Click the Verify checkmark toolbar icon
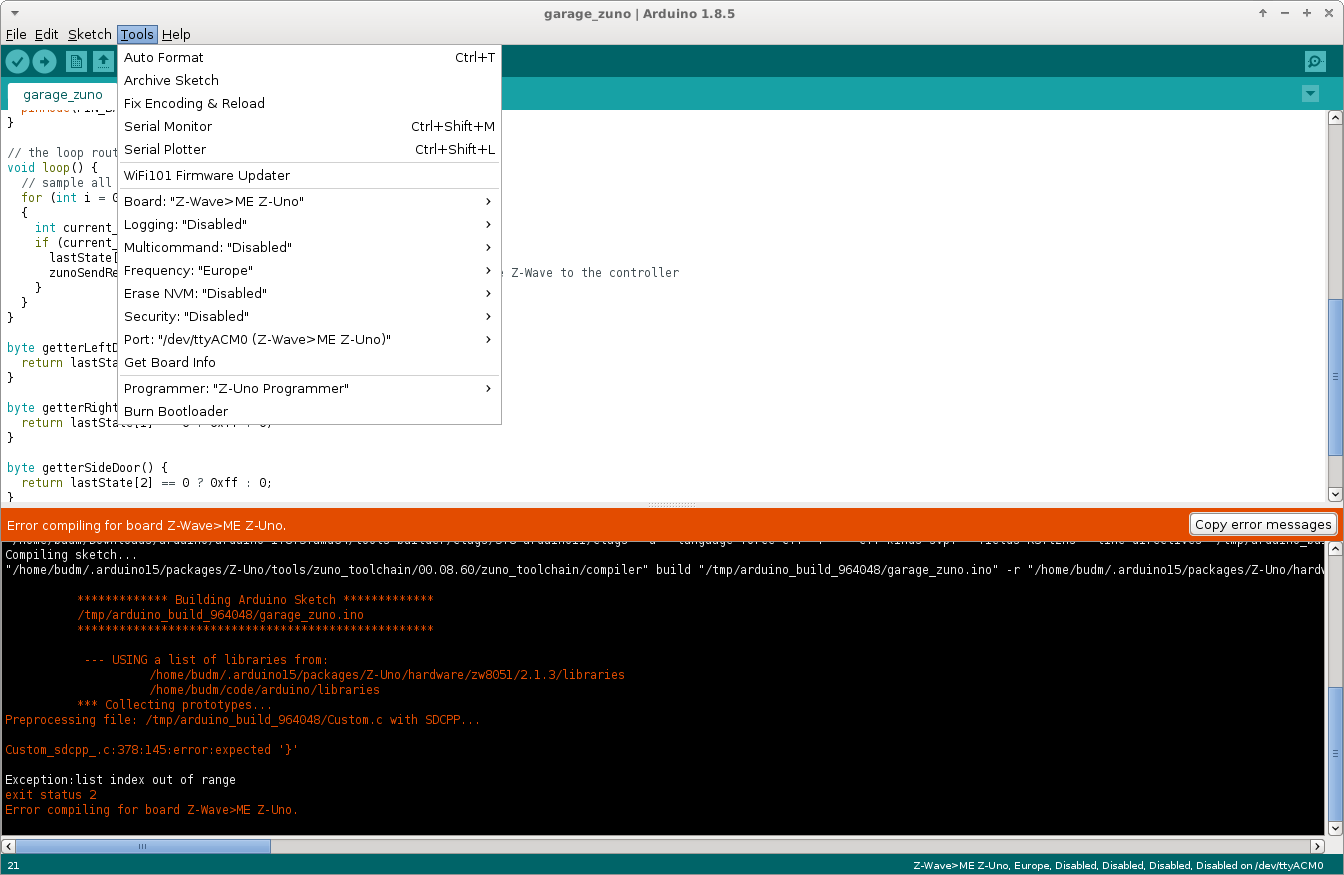 coord(18,62)
